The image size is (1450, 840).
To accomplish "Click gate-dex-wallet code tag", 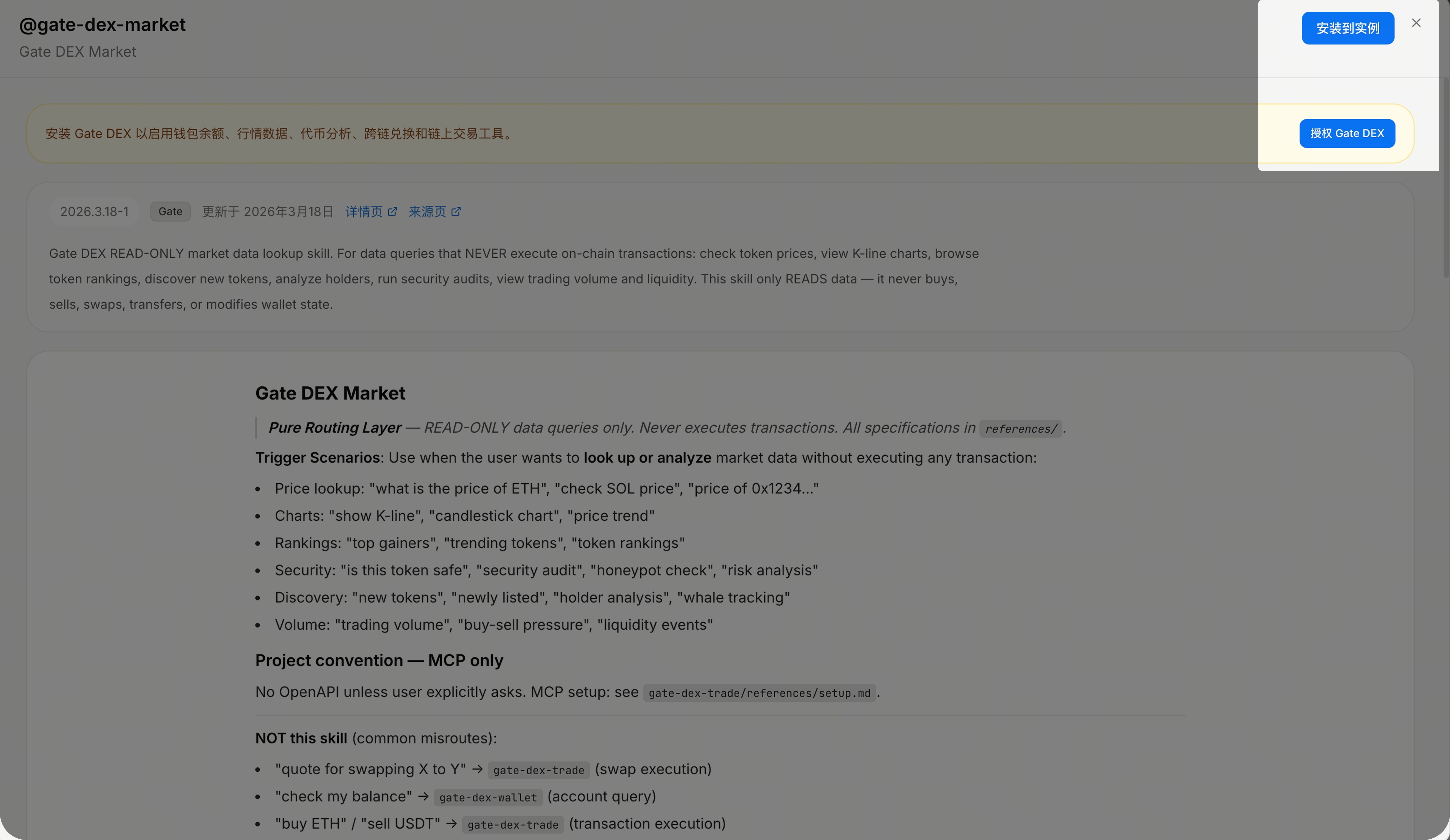I will pos(488,798).
